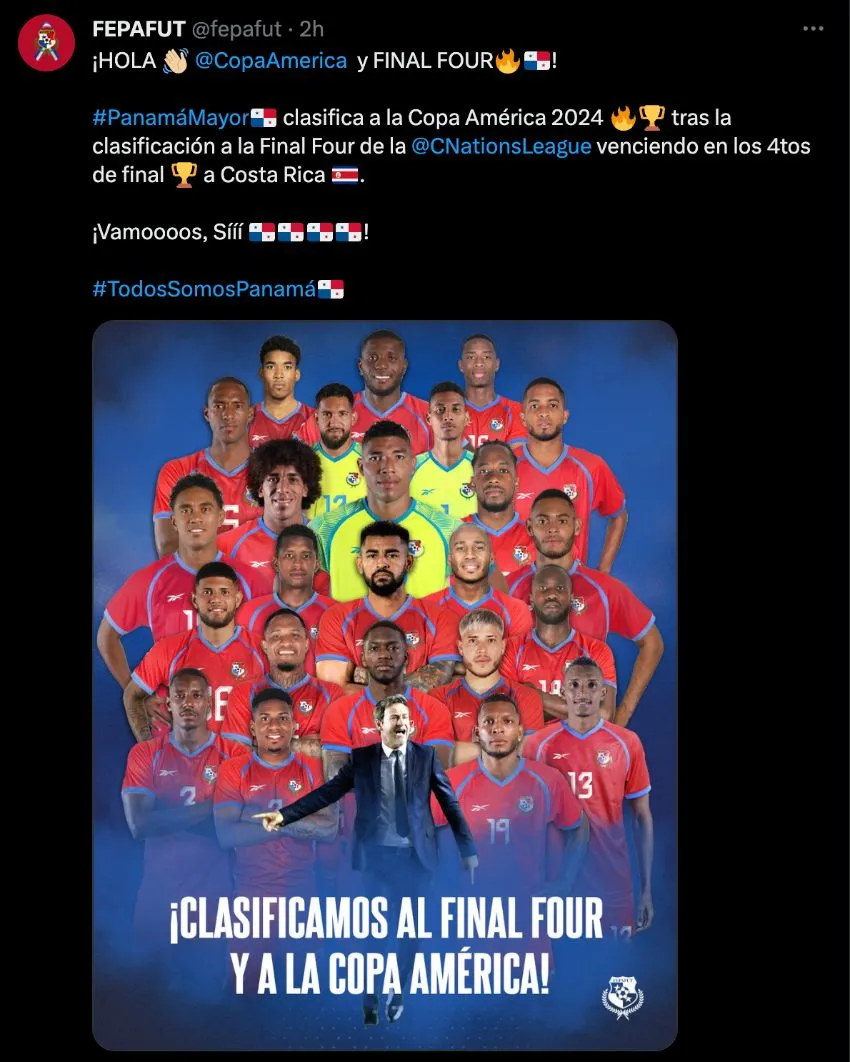Click the FEPAFUT crest in poster corner

(x=622, y=997)
